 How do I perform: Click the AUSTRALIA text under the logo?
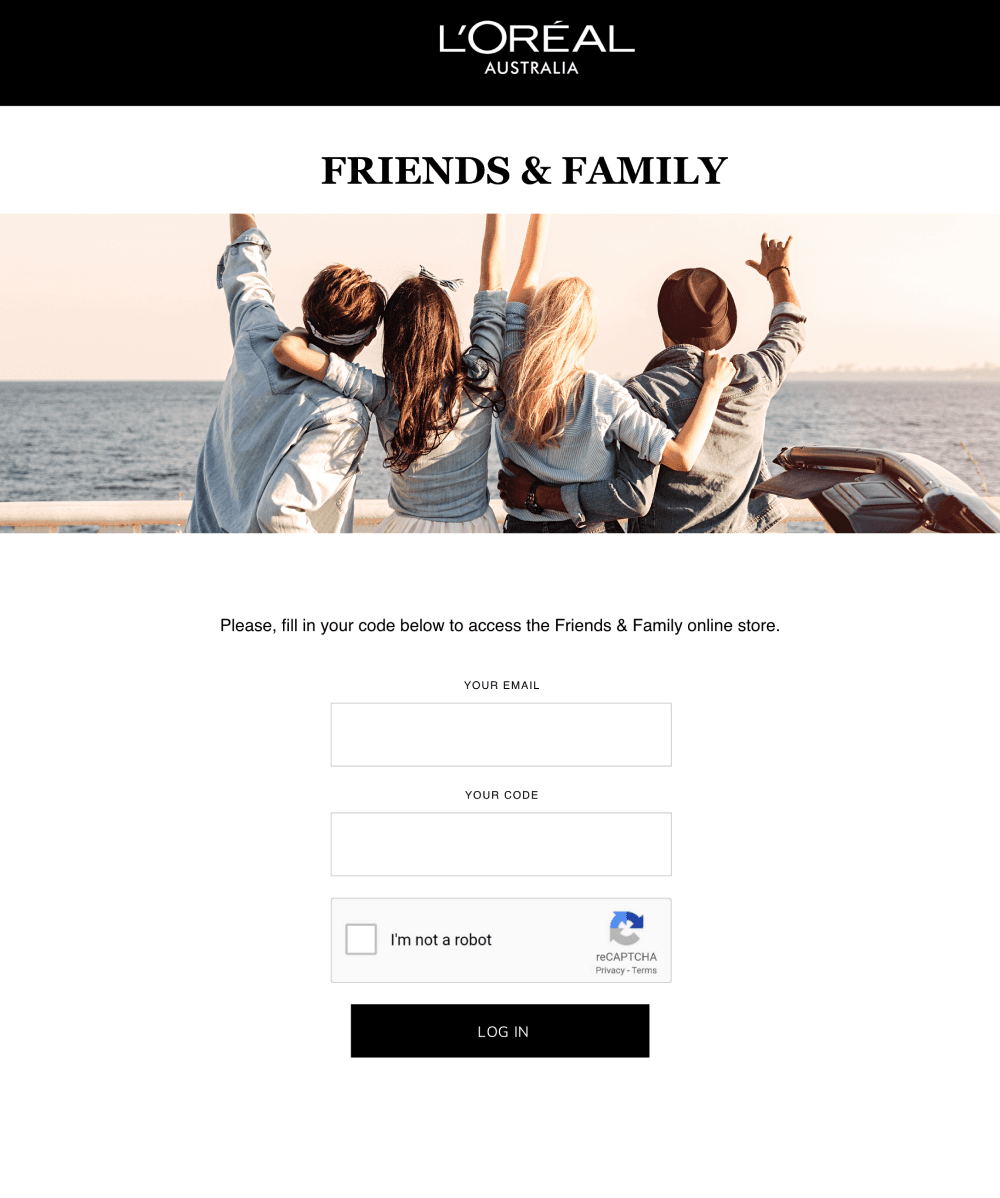[x=532, y=68]
